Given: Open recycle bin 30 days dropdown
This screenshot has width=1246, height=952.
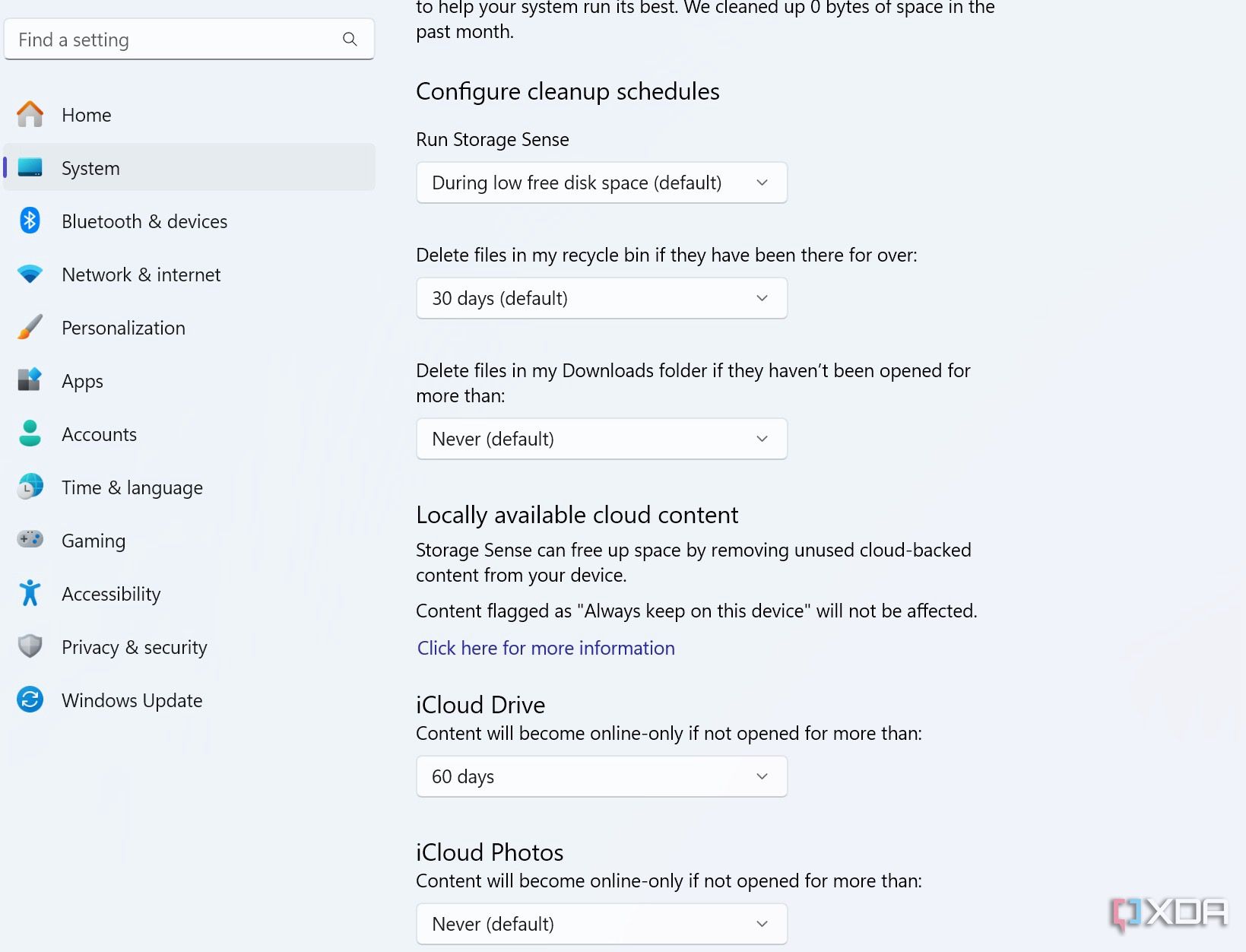Looking at the screenshot, I should click(x=601, y=298).
